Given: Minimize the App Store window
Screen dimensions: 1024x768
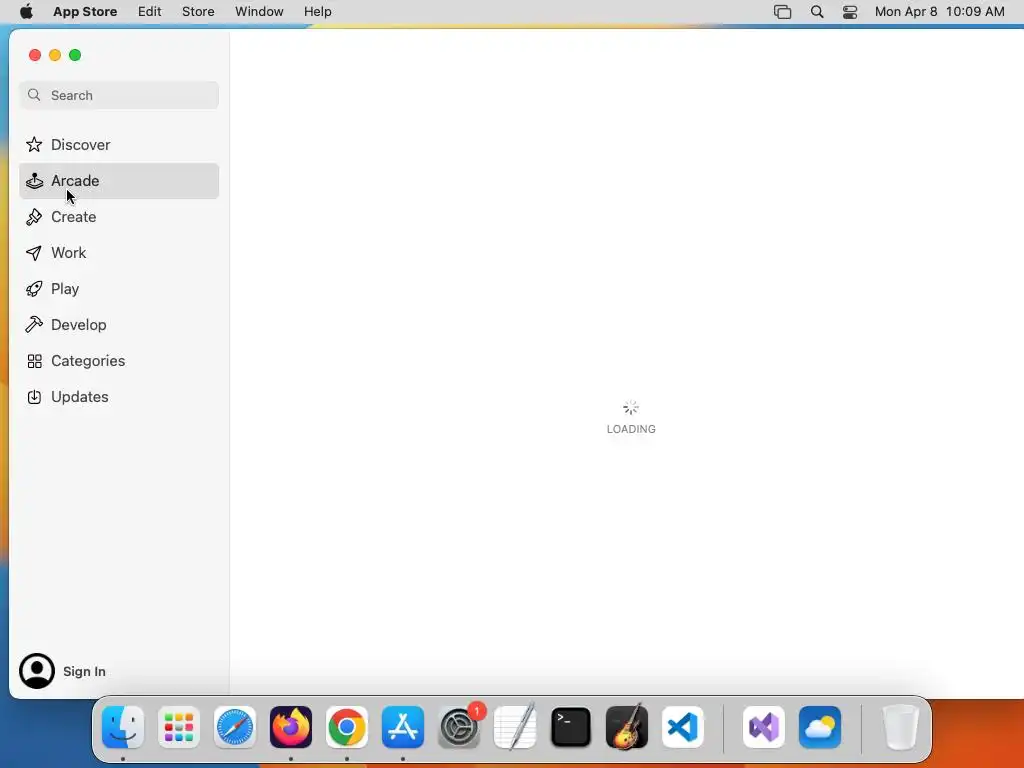Looking at the screenshot, I should [x=55, y=55].
